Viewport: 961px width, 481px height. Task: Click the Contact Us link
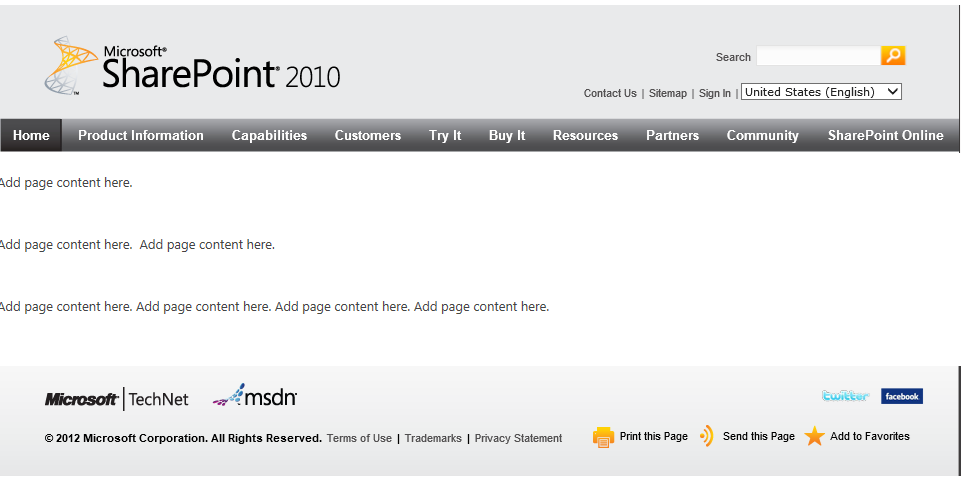point(610,93)
